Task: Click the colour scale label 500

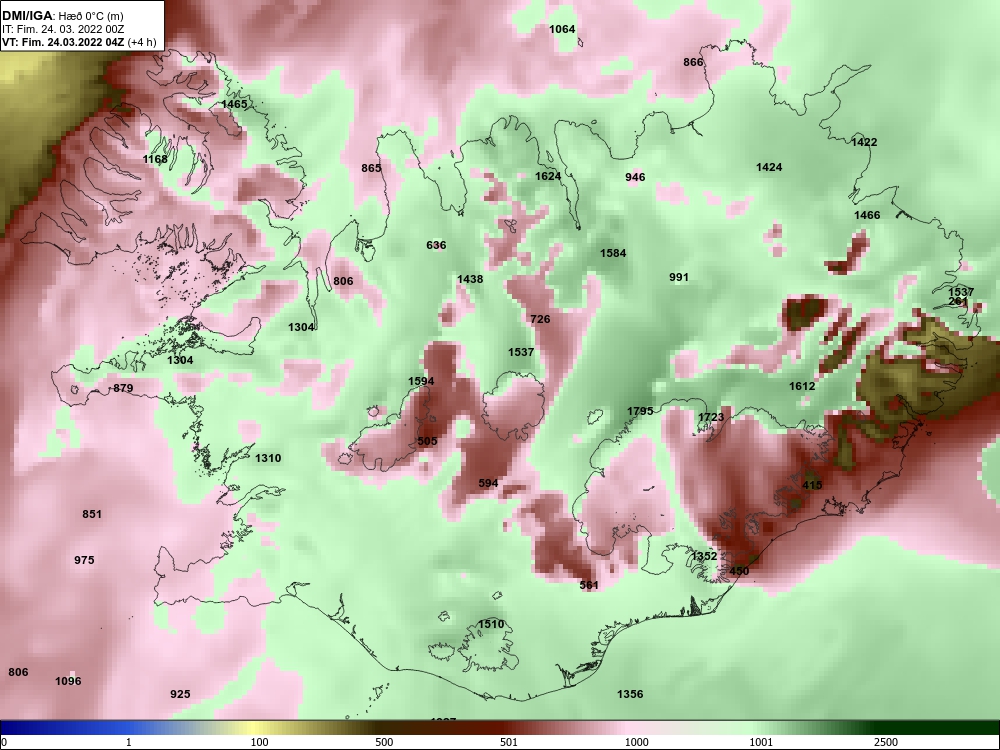Action: pyautogui.click(x=384, y=742)
